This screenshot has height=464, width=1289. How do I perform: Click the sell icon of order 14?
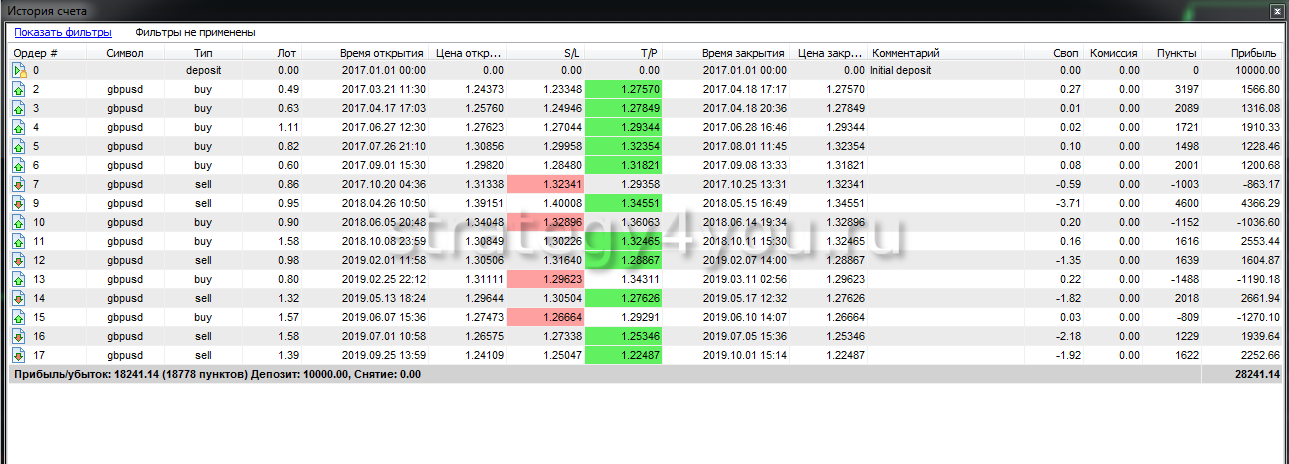point(18,299)
